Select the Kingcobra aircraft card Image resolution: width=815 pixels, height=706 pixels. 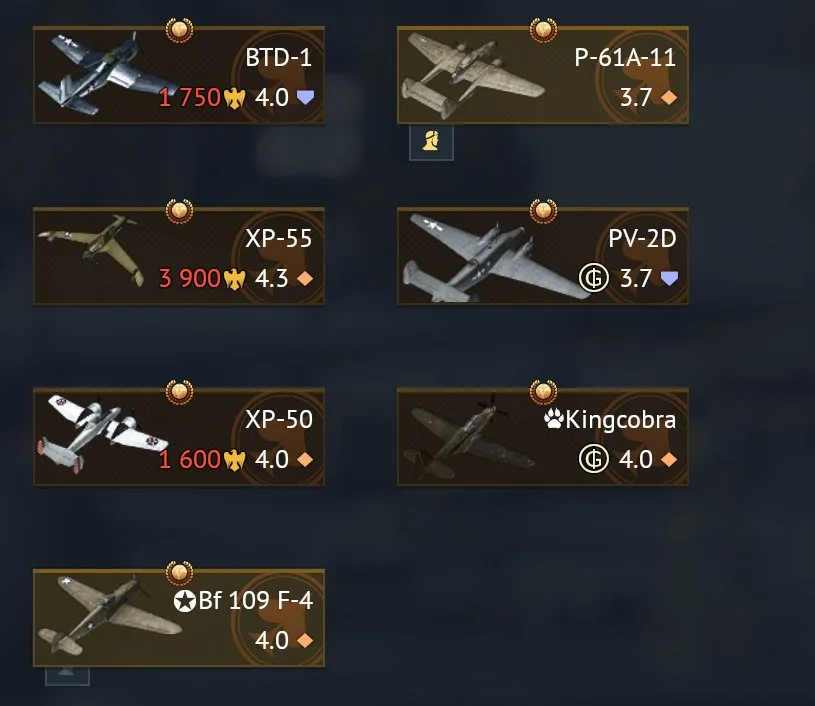click(x=543, y=437)
